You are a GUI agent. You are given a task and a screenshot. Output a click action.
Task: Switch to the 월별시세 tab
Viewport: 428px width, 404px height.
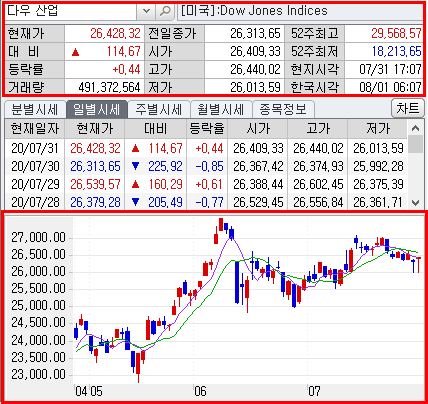[221, 109]
